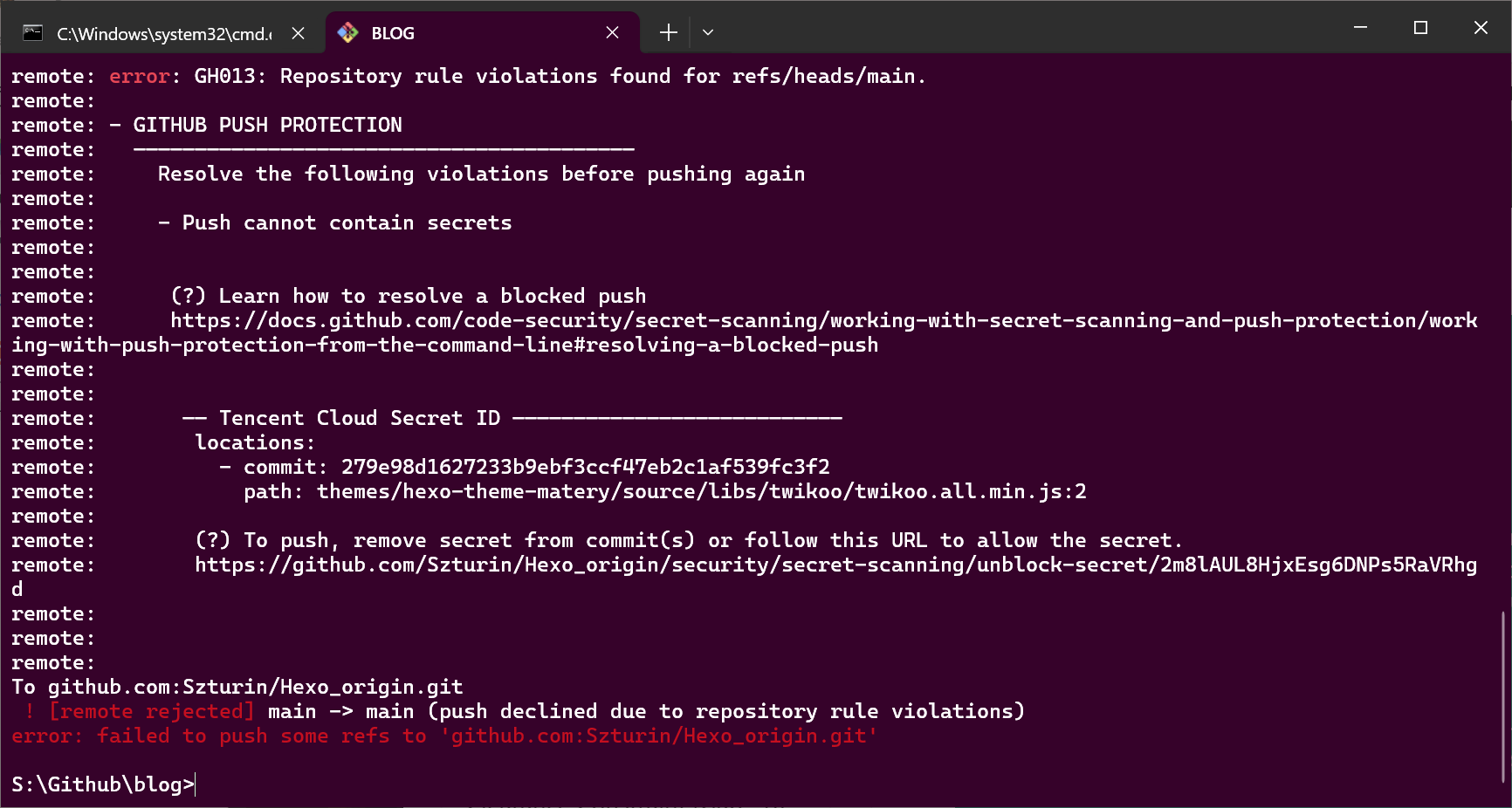The width and height of the screenshot is (1512, 808).
Task: Maximize the terminal window
Action: coord(1420,28)
